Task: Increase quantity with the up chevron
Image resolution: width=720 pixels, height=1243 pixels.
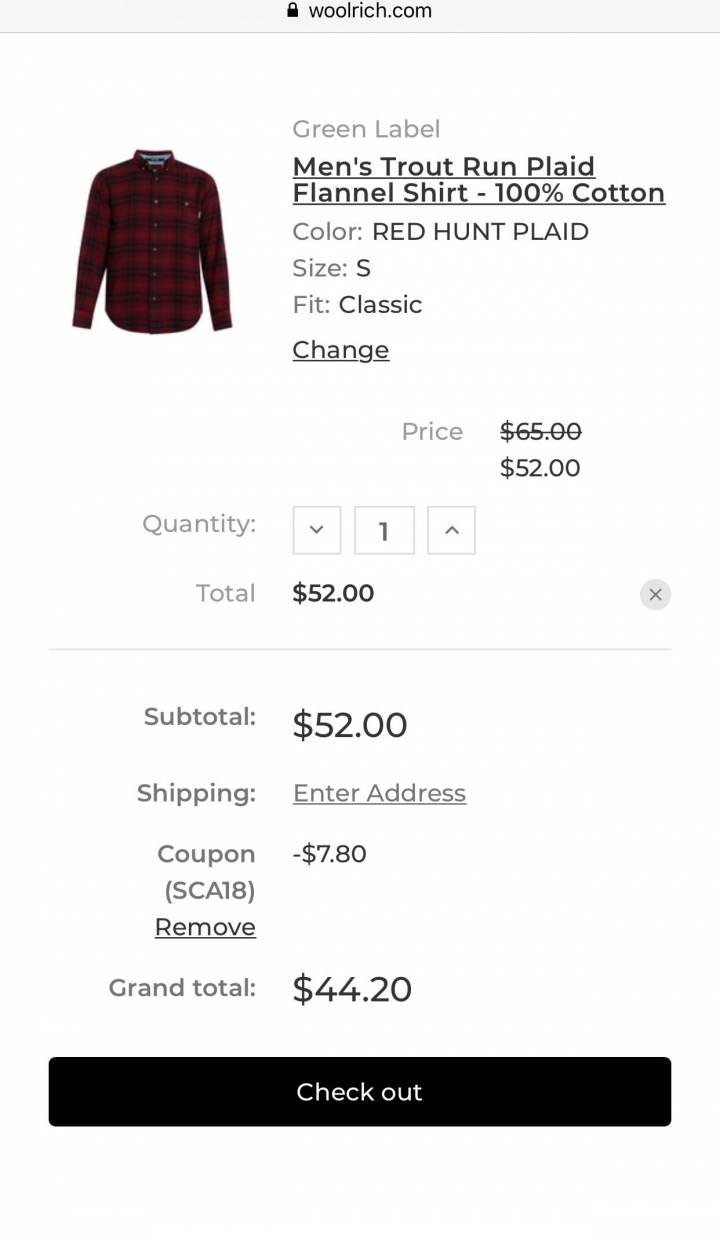Action: click(x=451, y=530)
